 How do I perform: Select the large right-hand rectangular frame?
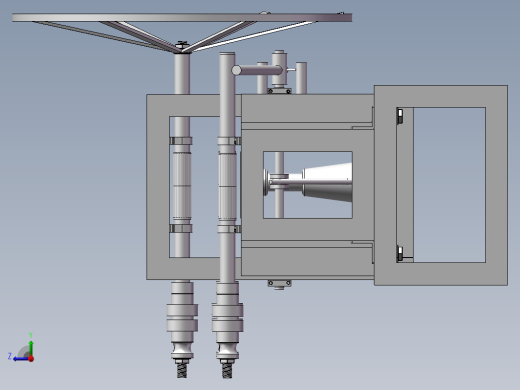441,185
